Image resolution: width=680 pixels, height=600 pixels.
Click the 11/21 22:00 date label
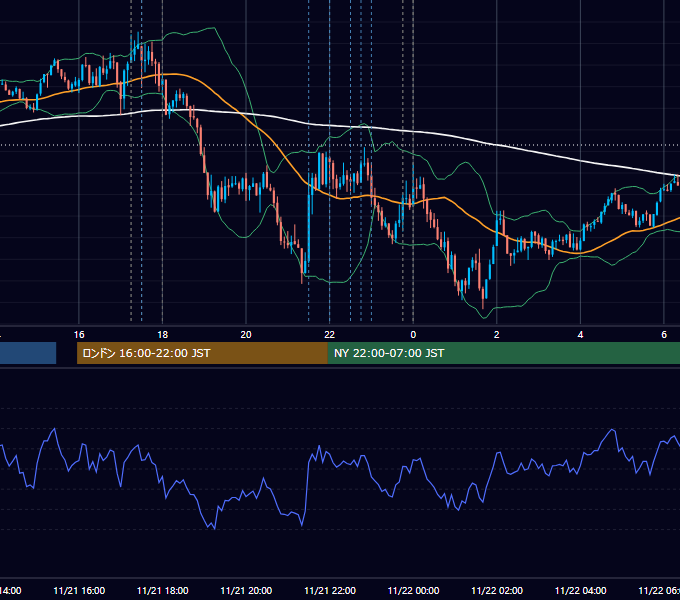tap(330, 590)
